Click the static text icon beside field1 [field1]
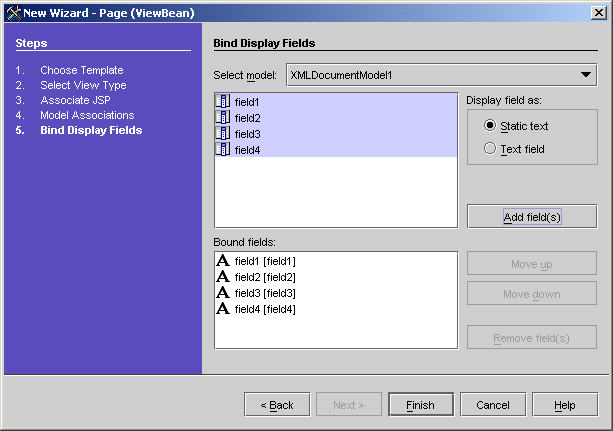 pyautogui.click(x=223, y=260)
